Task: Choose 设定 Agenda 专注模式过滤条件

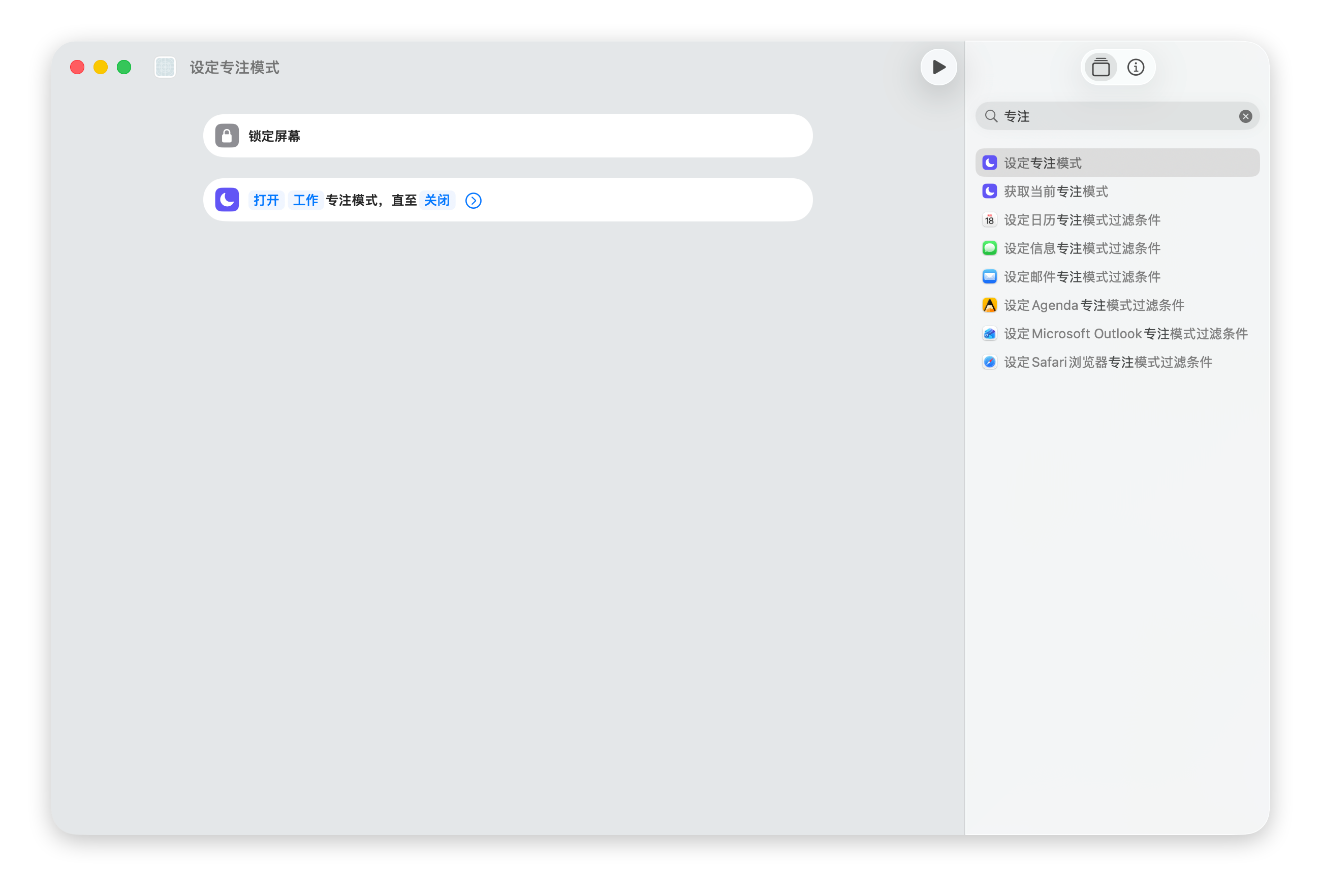Action: [x=1093, y=305]
